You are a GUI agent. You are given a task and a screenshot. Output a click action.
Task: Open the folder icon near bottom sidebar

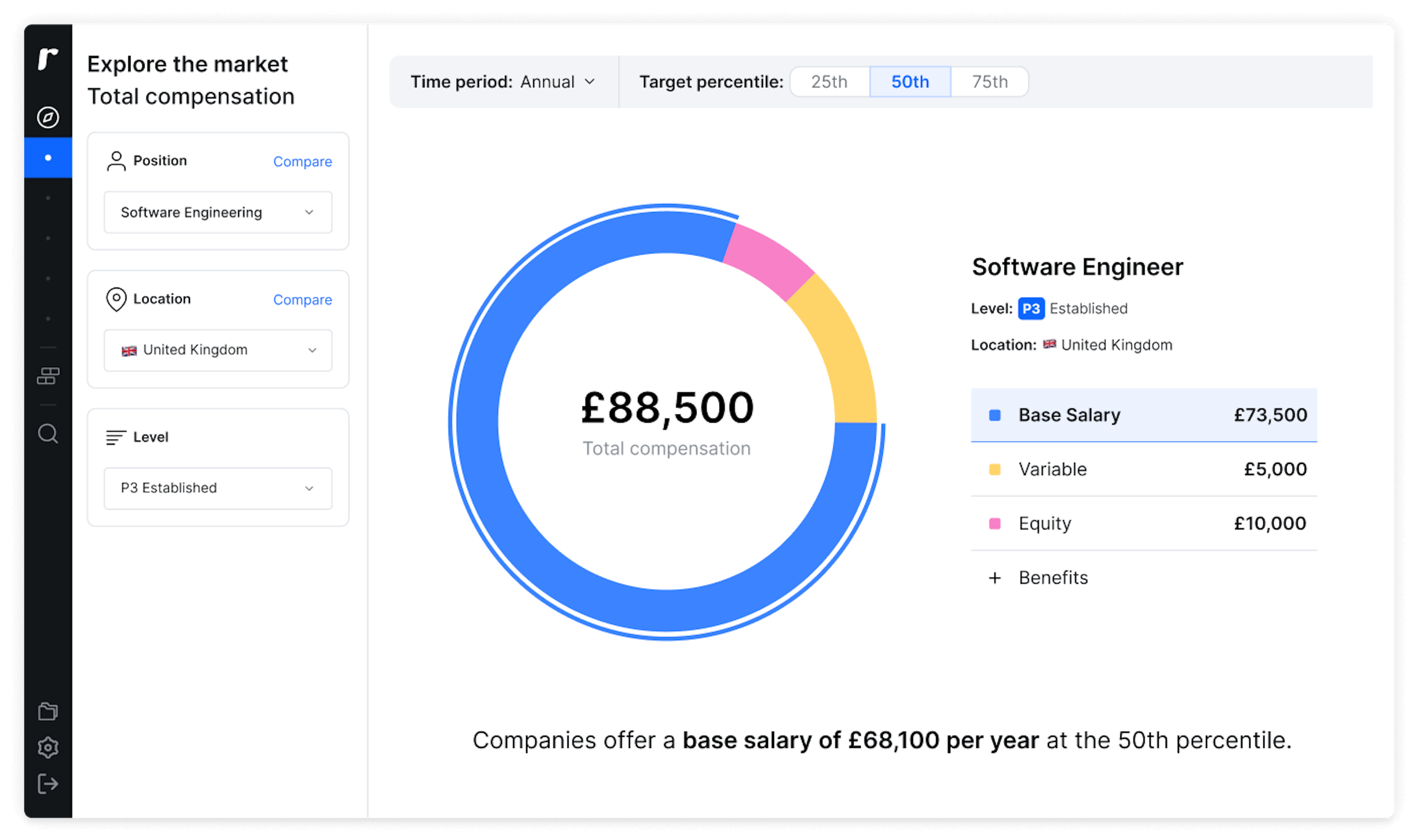48,711
